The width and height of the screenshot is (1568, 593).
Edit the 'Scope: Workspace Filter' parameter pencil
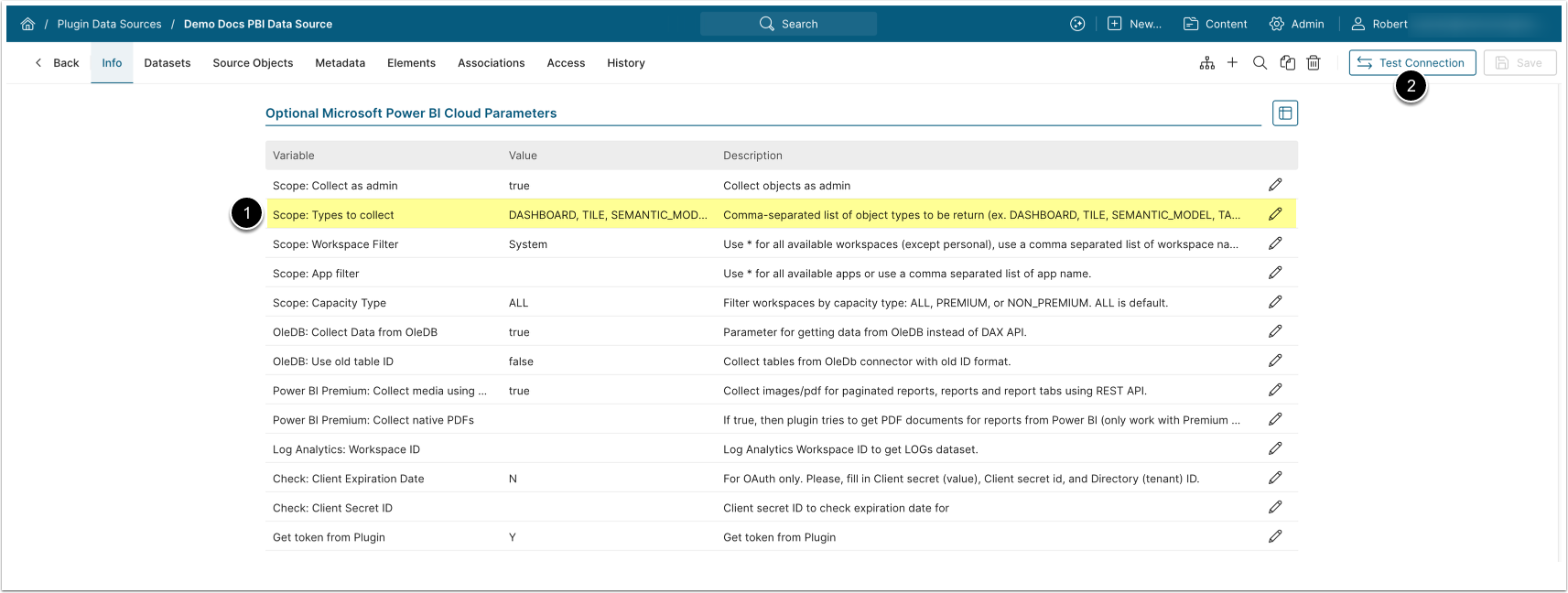[1275, 243]
